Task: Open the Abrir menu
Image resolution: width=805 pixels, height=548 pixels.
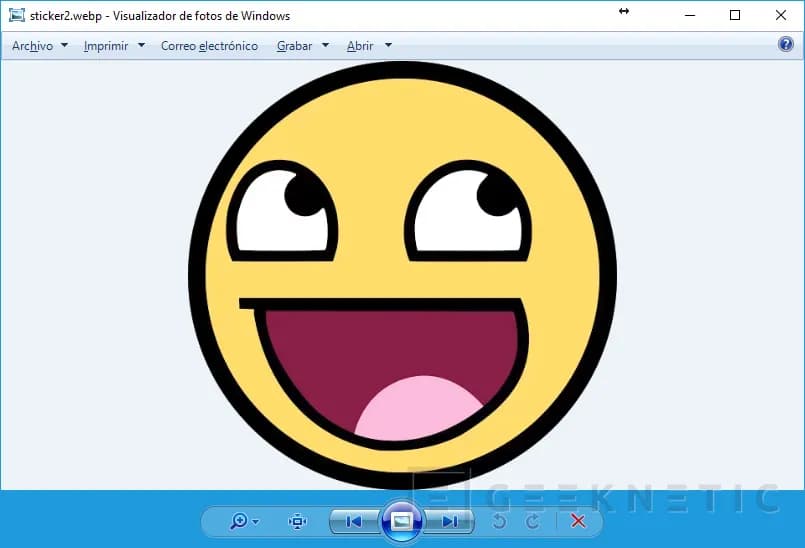Action: tap(360, 46)
